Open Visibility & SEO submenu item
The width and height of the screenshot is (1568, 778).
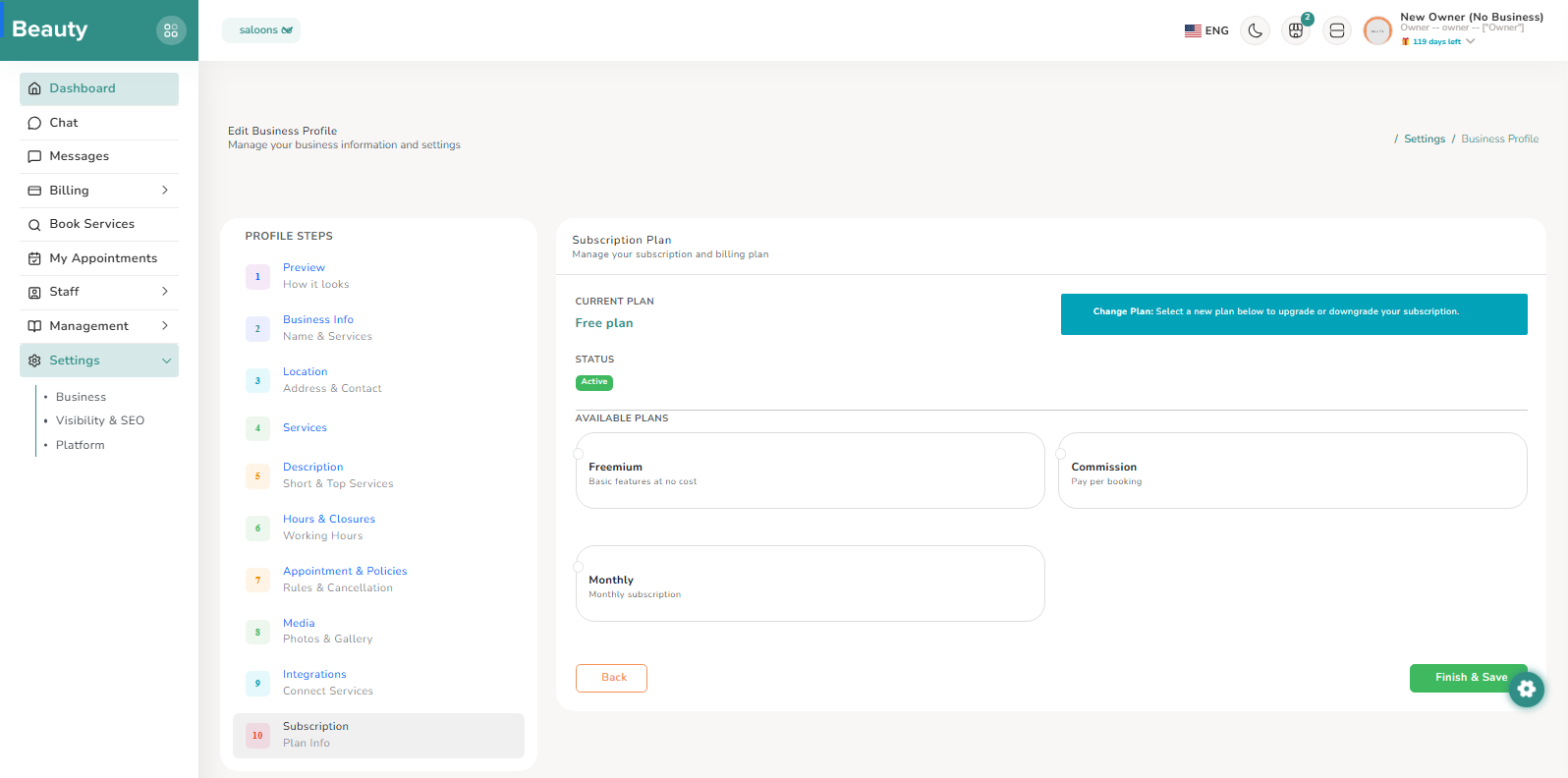click(100, 420)
